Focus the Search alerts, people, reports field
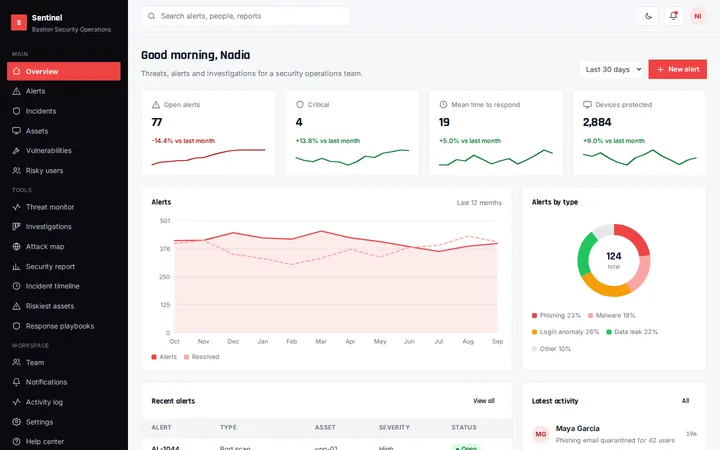Viewport: 720px width, 450px height. (x=246, y=16)
